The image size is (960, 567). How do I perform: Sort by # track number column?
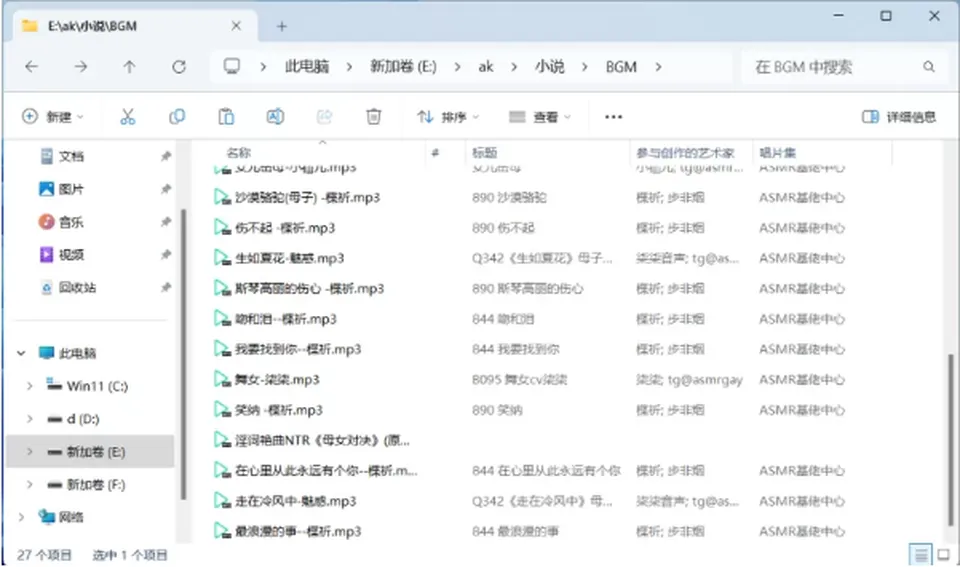click(435, 152)
